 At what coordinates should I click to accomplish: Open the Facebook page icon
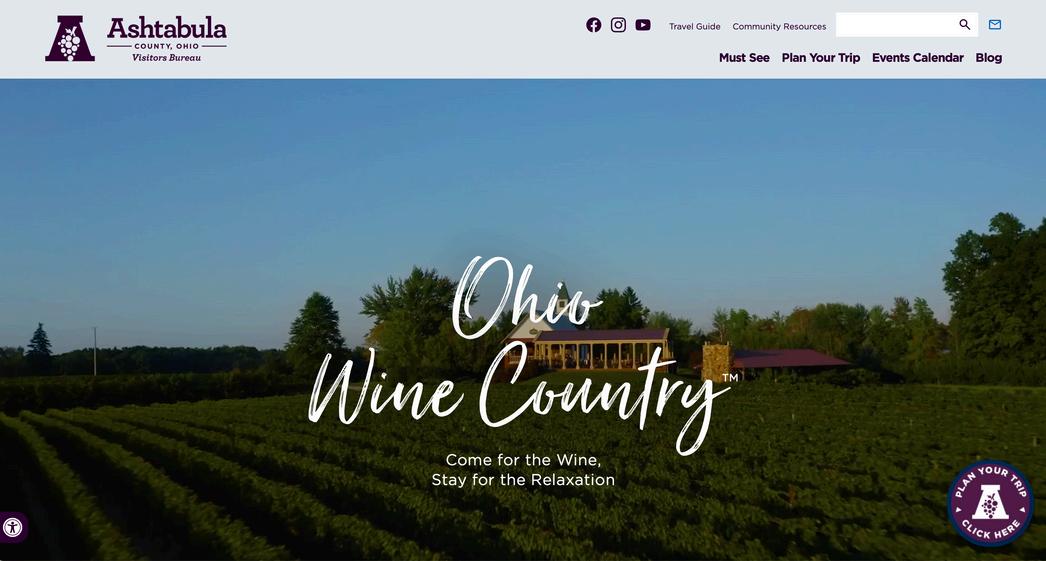(594, 25)
